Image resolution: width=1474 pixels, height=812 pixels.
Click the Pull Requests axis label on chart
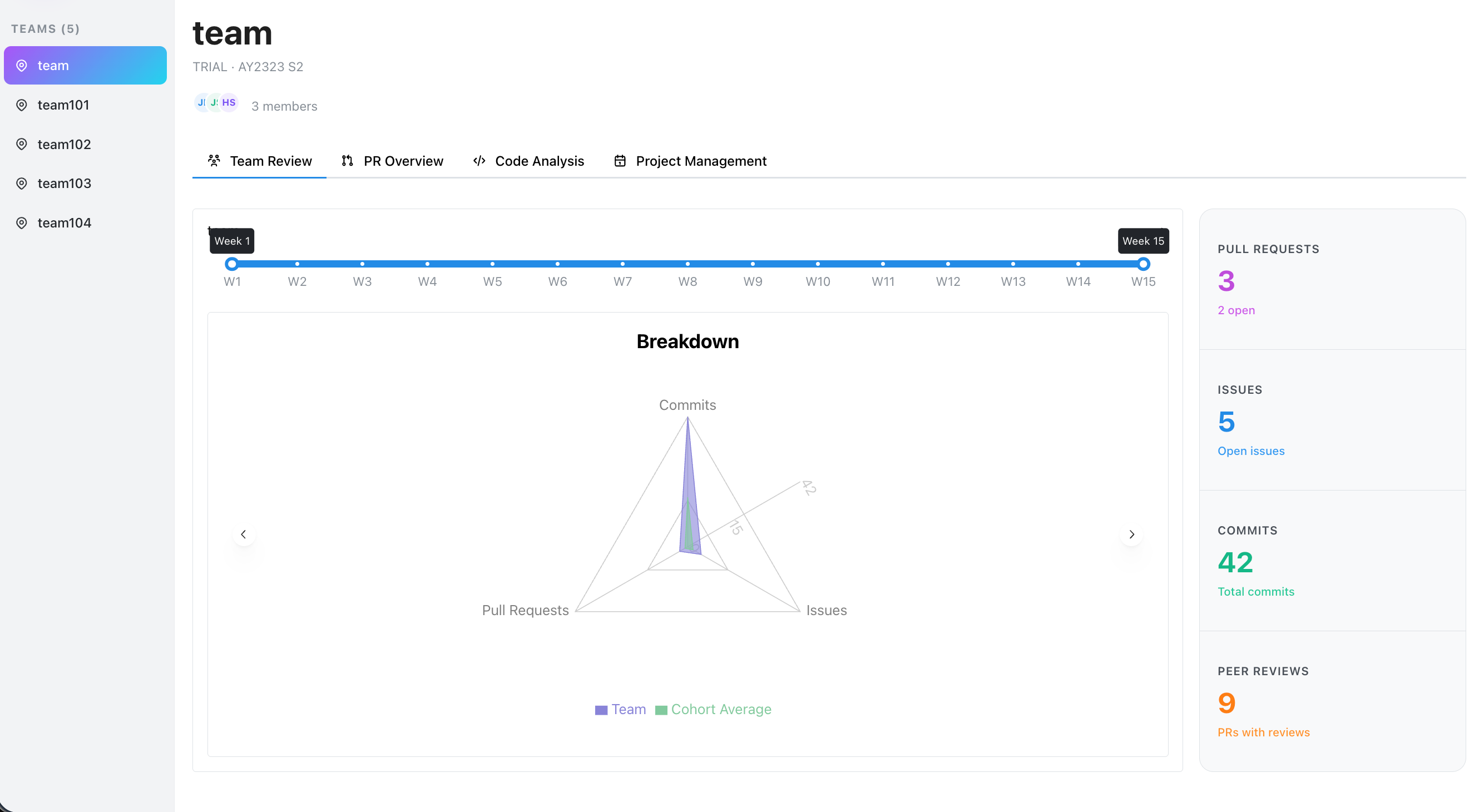pos(525,610)
